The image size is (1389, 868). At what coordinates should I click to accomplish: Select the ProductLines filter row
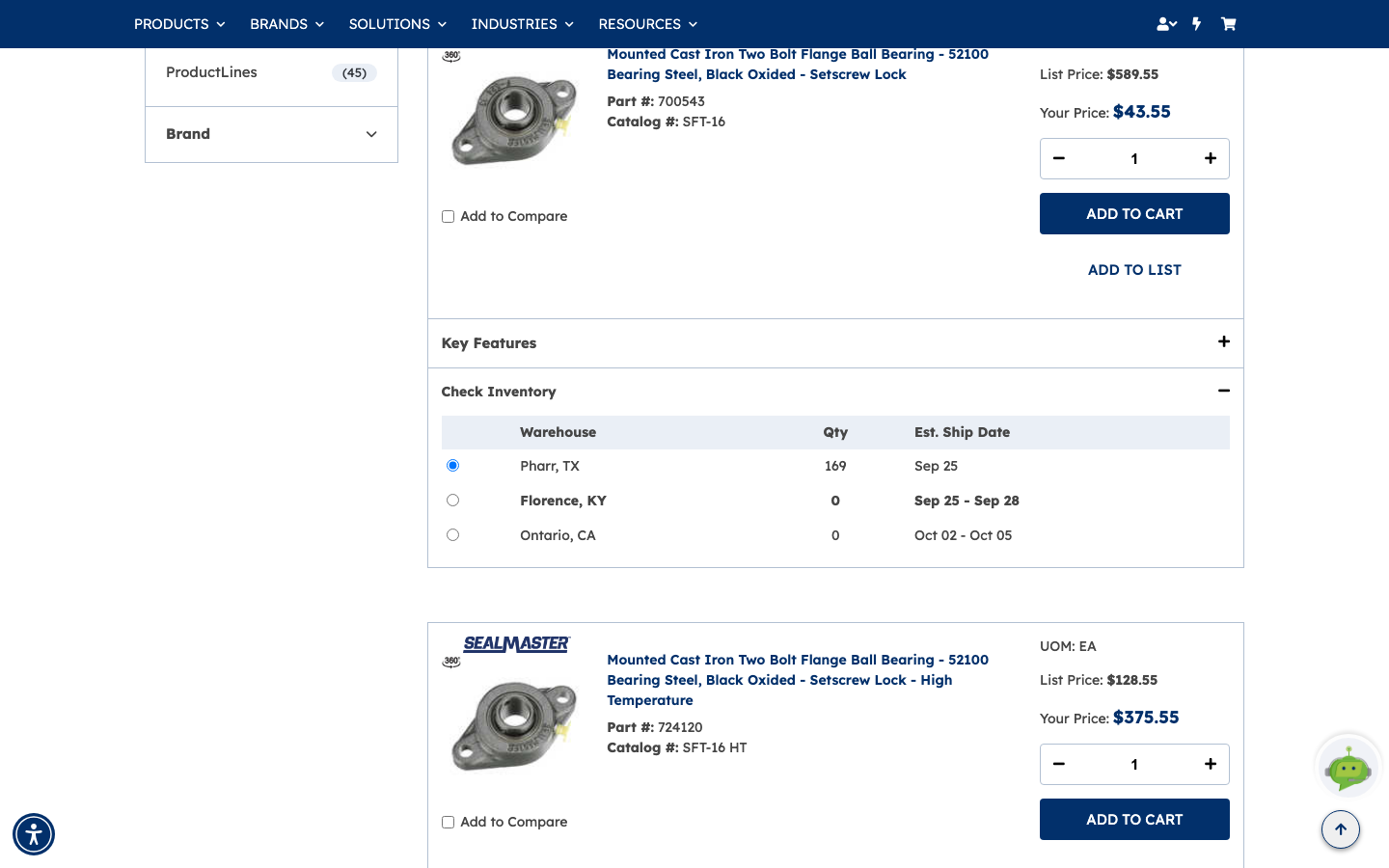point(271,72)
